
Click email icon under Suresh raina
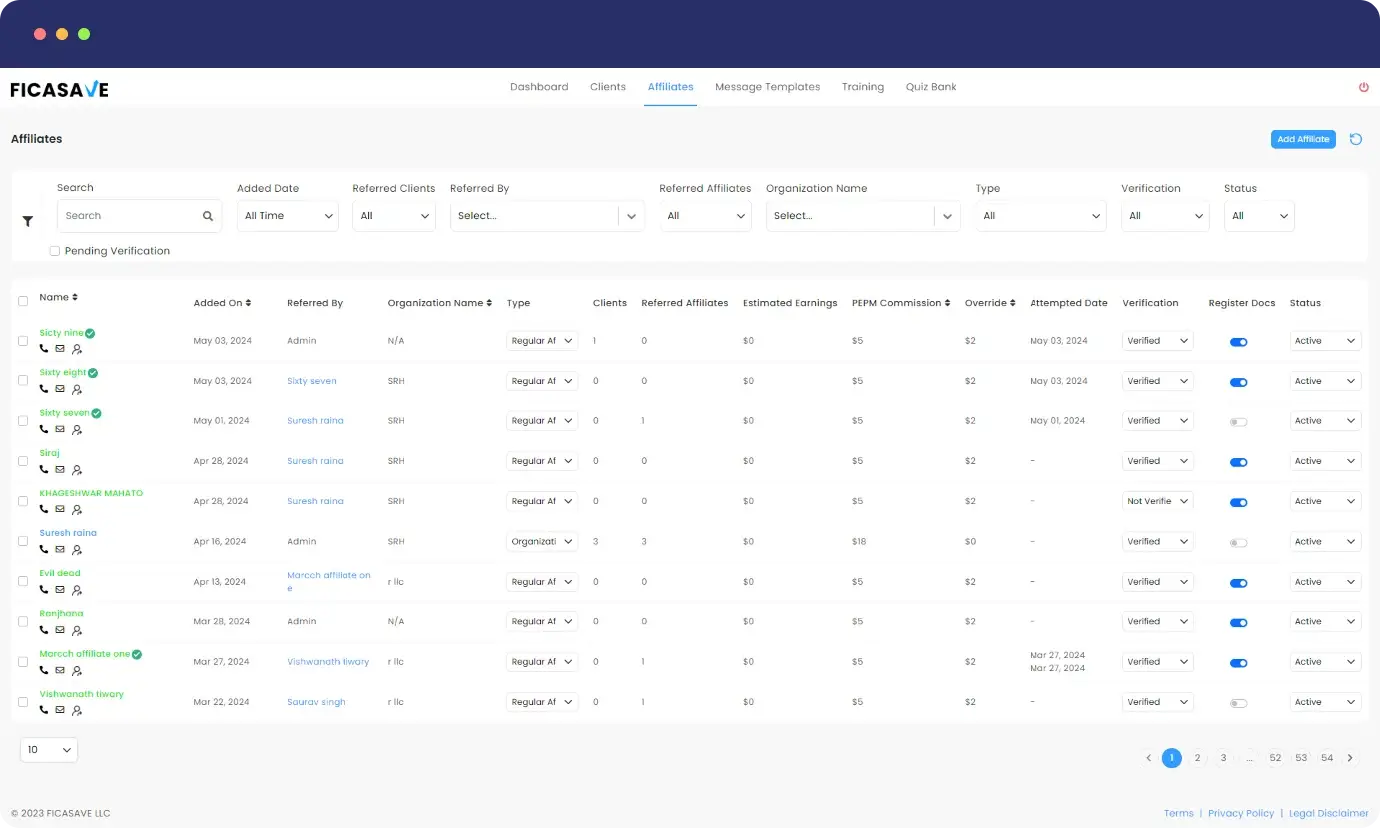60,549
